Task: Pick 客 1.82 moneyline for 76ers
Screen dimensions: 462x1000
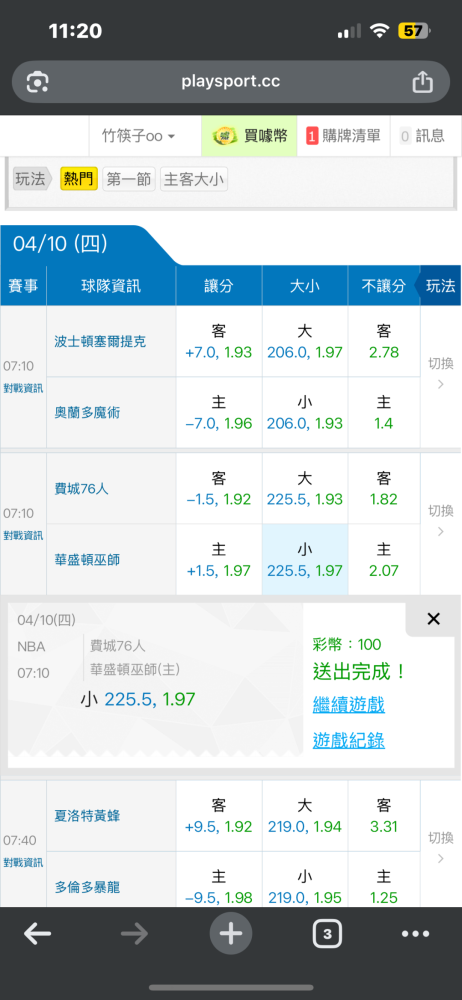Action: (x=384, y=489)
